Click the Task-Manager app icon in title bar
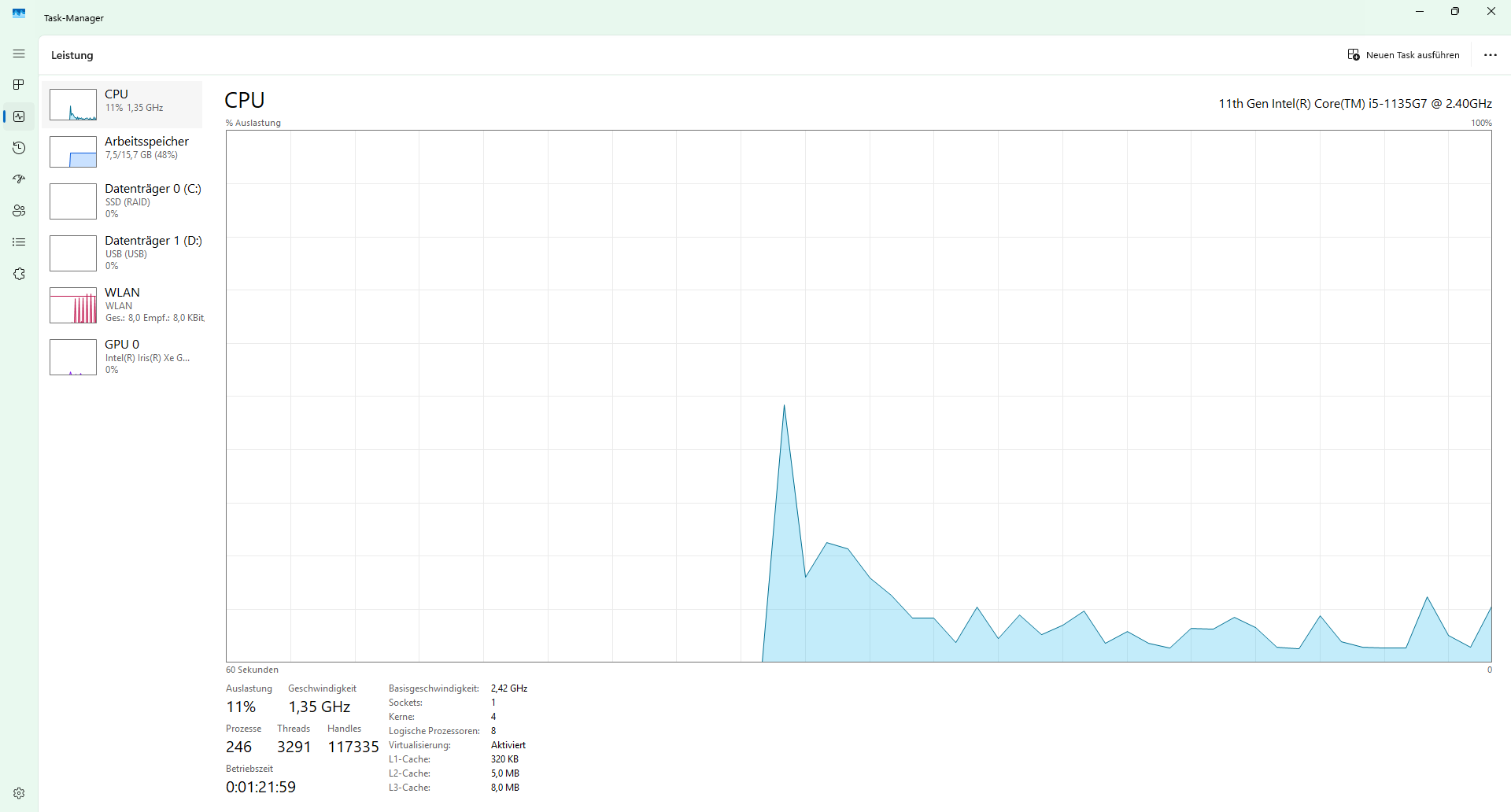The height and width of the screenshot is (812, 1511). click(x=19, y=13)
